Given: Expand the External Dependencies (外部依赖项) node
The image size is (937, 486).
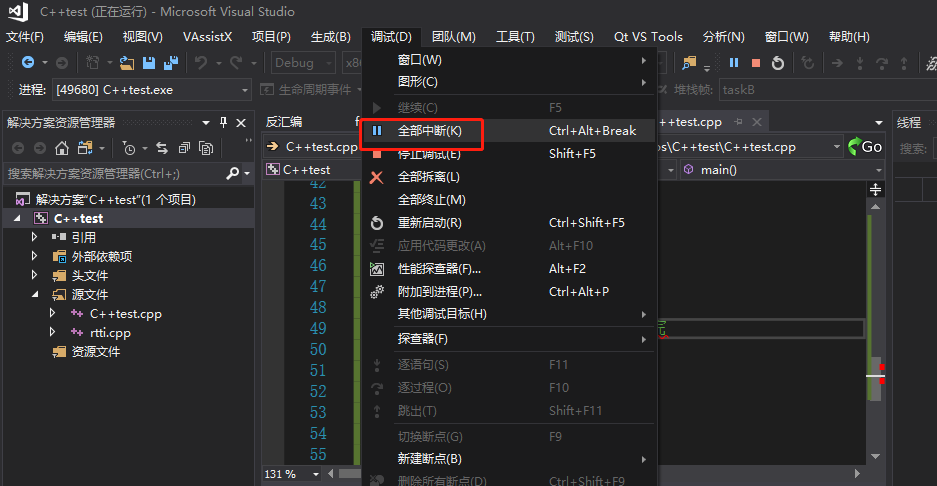Looking at the screenshot, I should (x=35, y=256).
